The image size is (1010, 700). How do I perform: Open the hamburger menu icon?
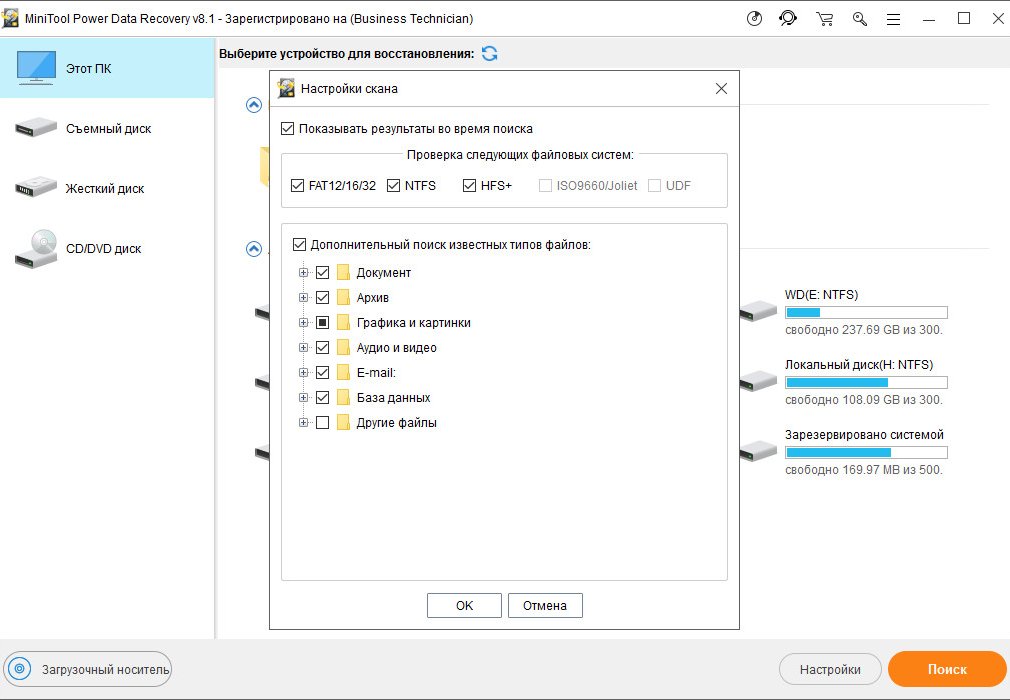[x=893, y=19]
